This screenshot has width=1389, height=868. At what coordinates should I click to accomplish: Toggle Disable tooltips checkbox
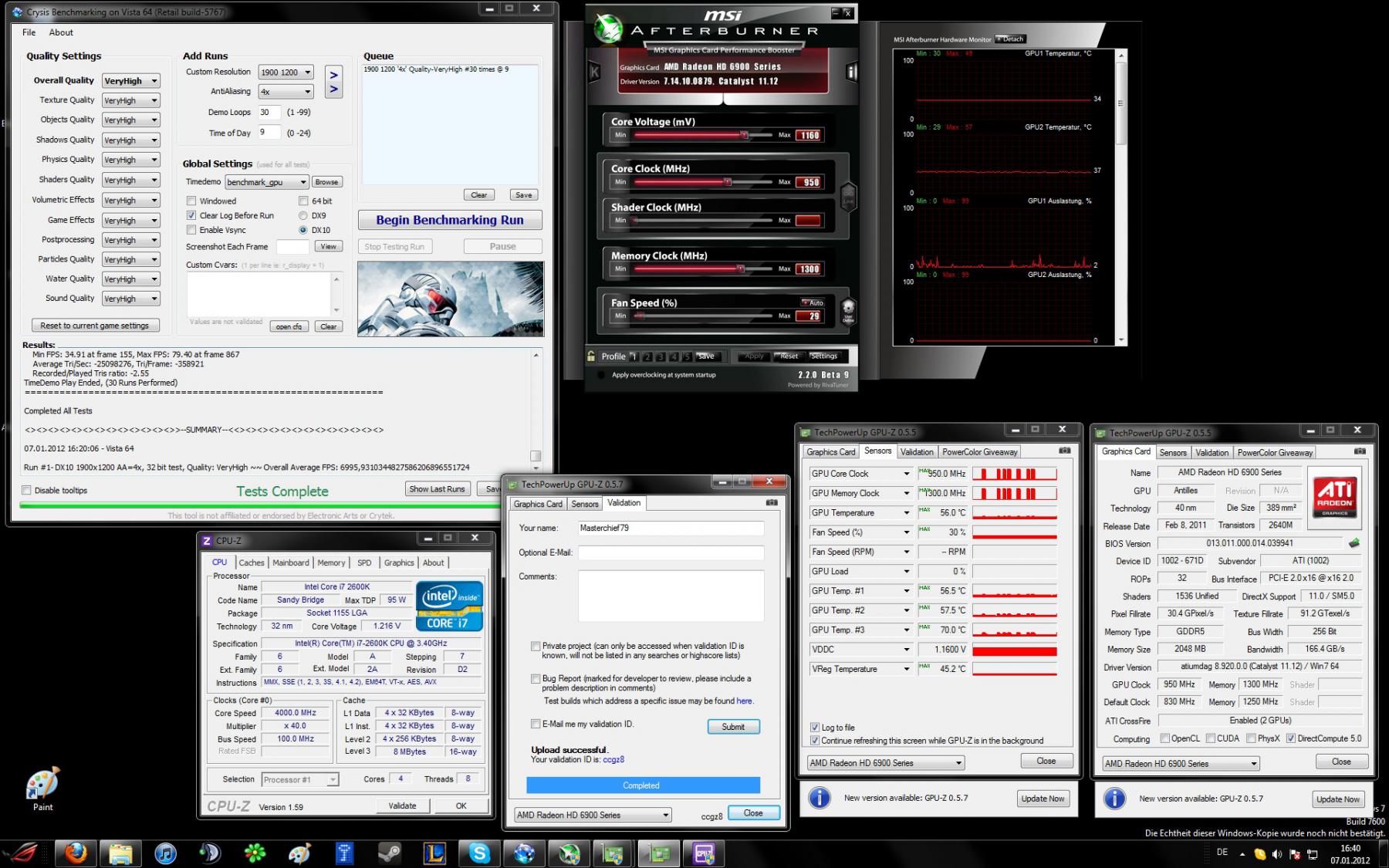[x=27, y=490]
